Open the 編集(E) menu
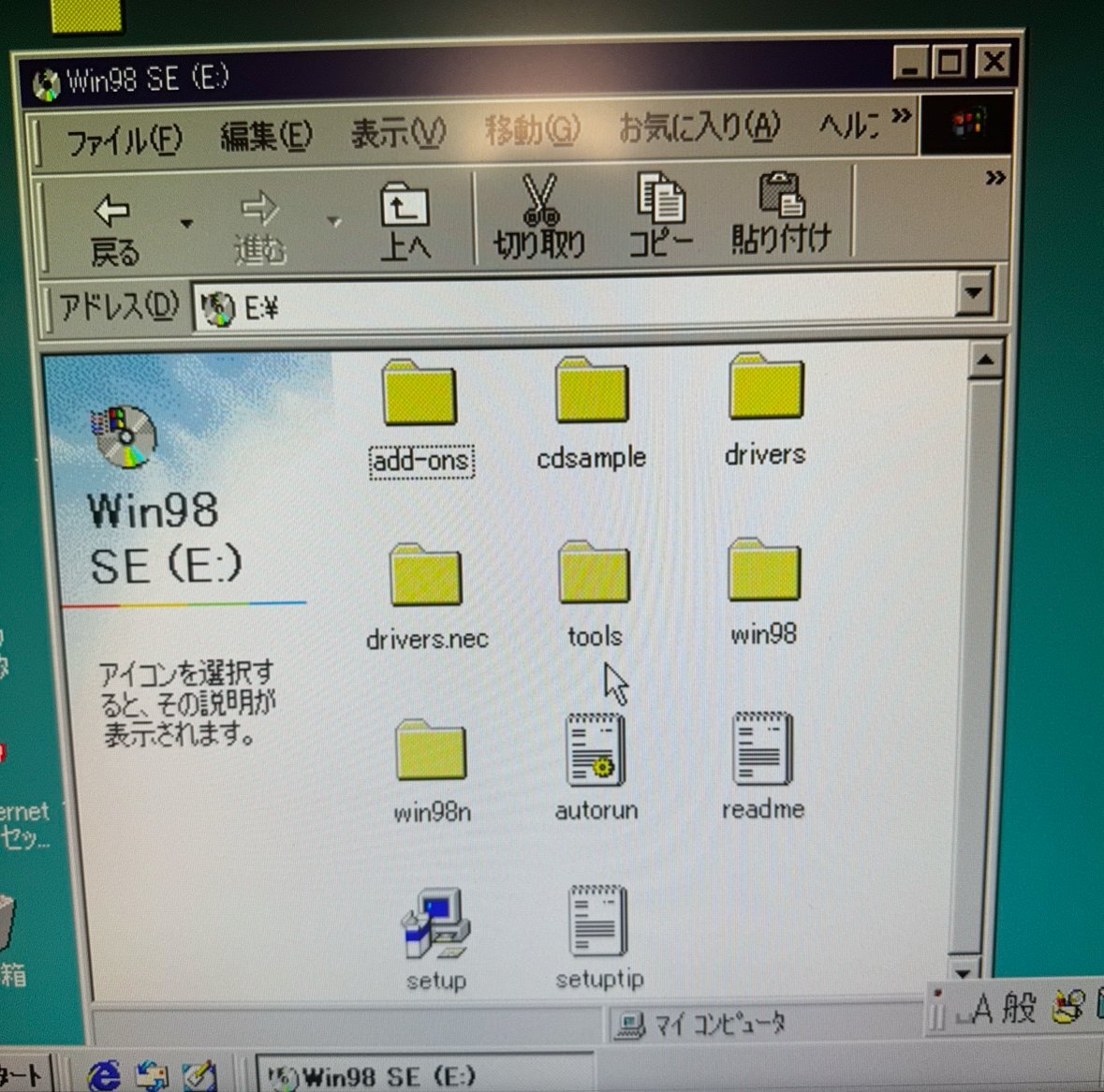 pyautogui.click(x=266, y=135)
